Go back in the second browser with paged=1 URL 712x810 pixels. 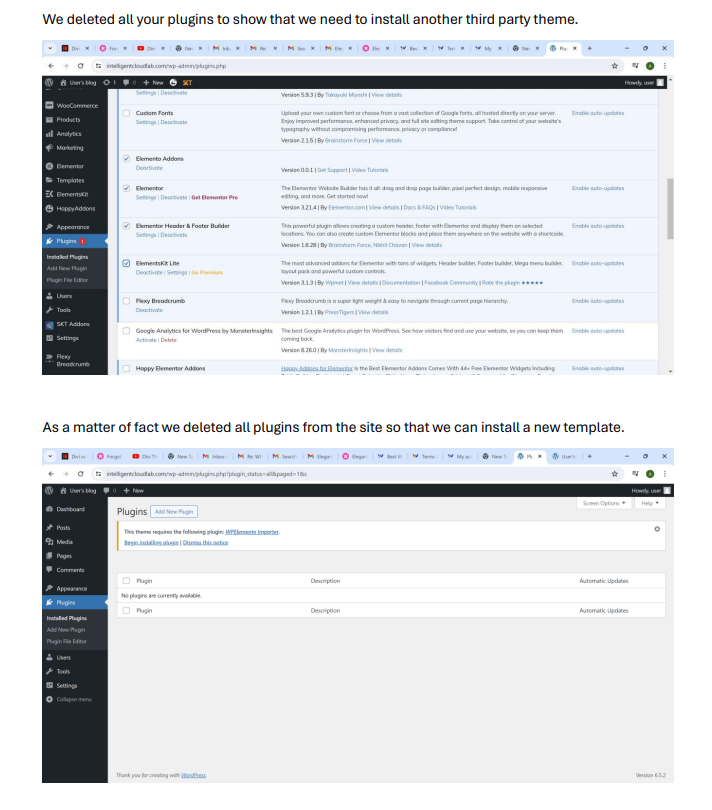click(x=51, y=474)
